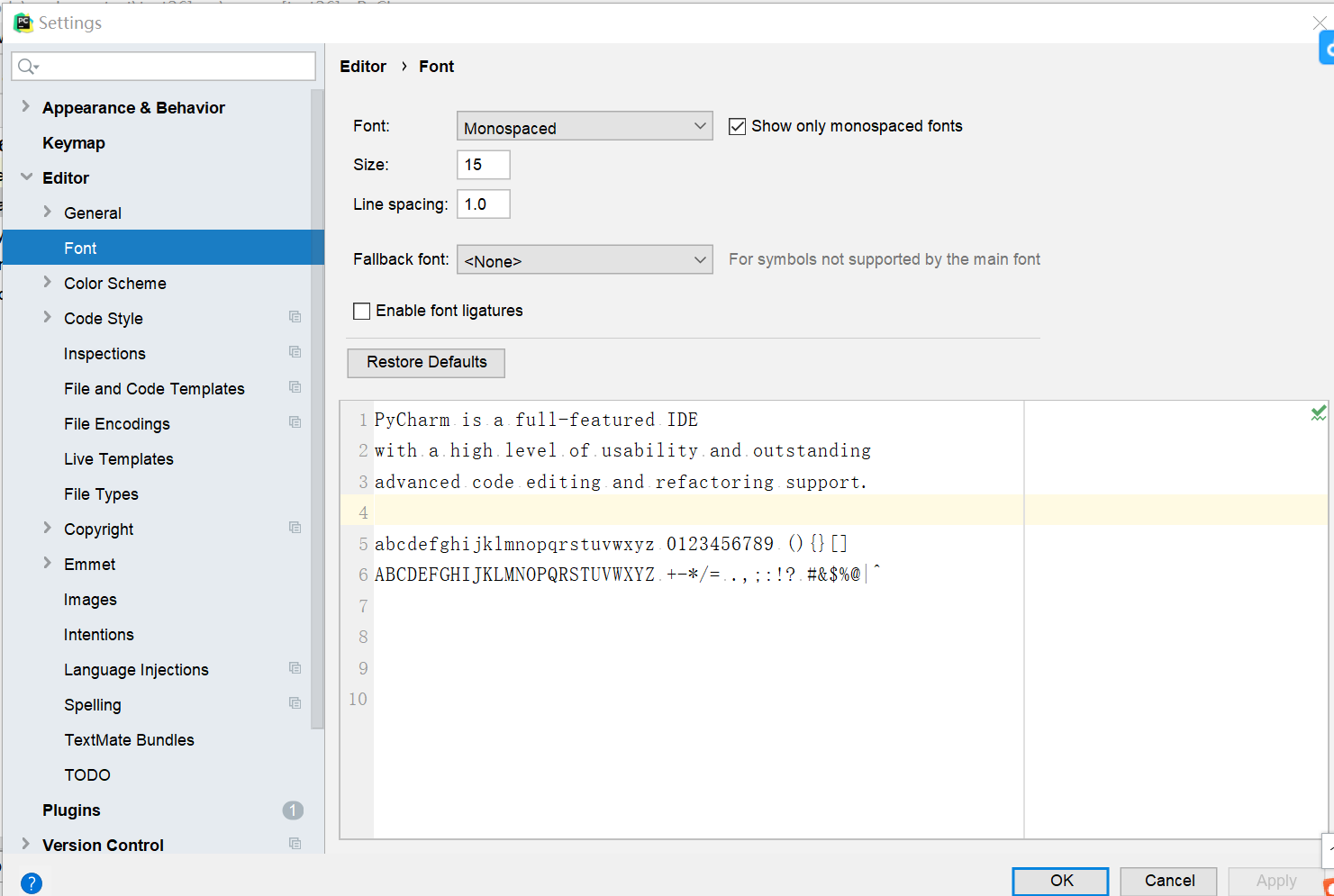Click preview line 'PyCharm is a full-featured IDE'
This screenshot has height=896, width=1334.
(x=537, y=420)
